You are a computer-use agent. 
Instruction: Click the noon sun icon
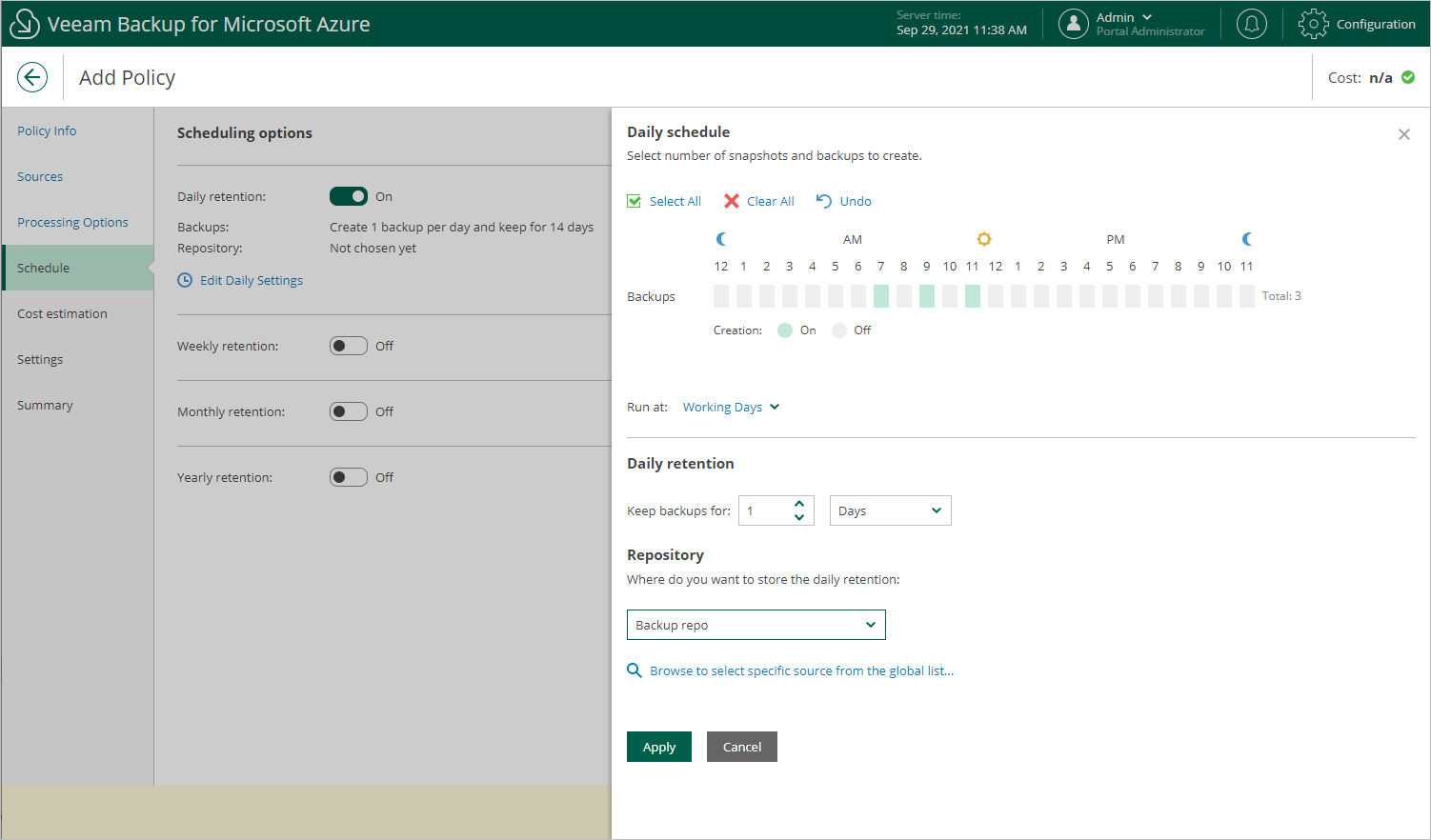(984, 239)
